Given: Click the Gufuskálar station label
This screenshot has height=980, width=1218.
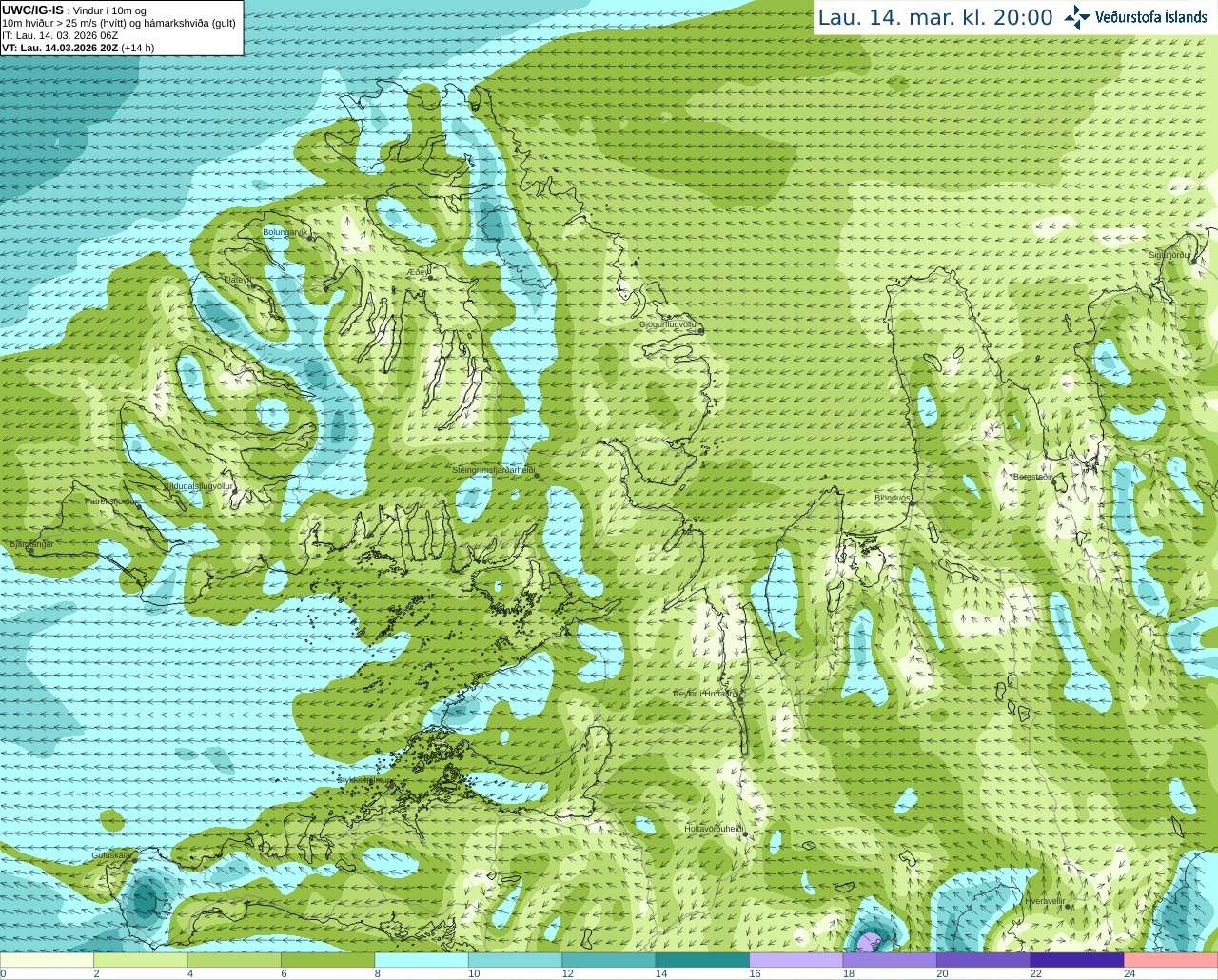Looking at the screenshot, I should point(111,854).
